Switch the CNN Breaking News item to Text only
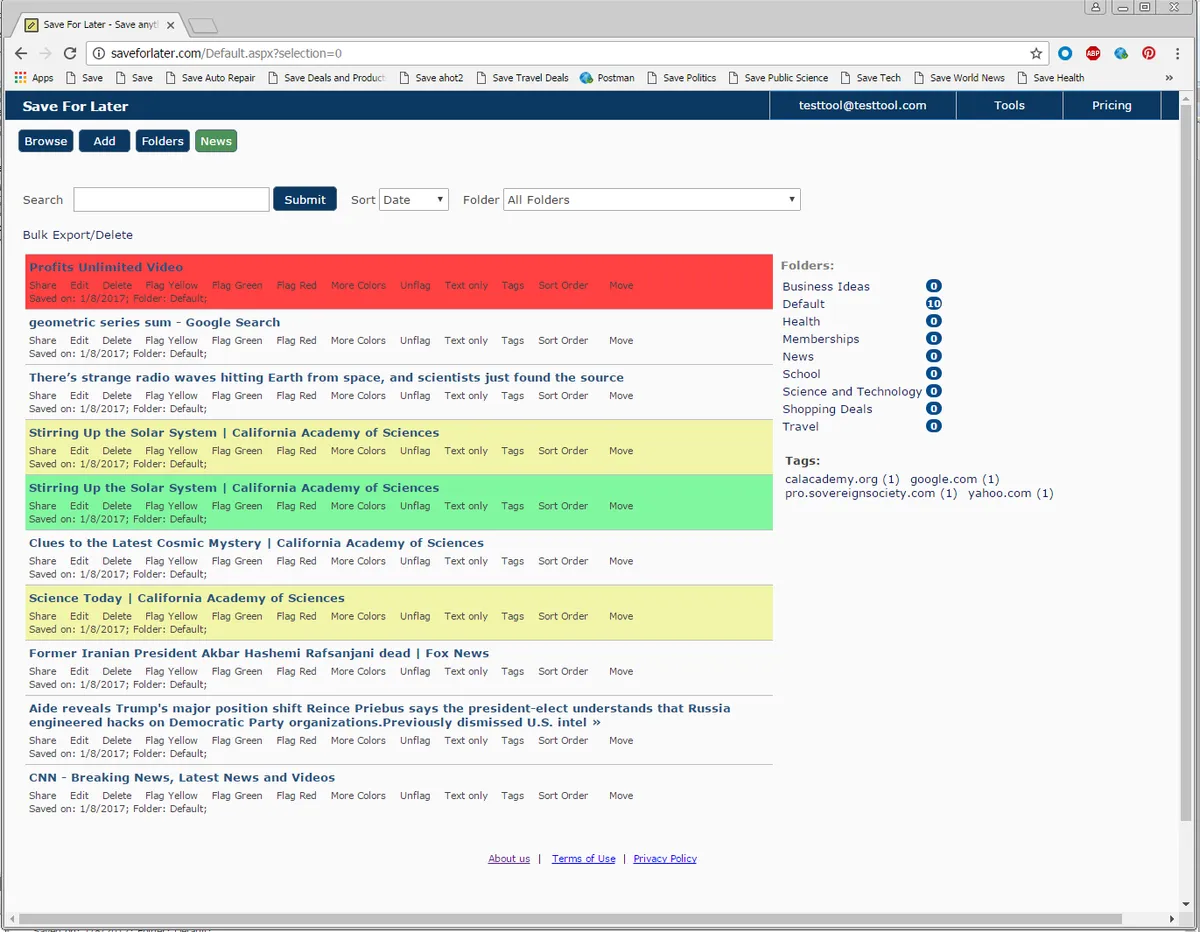Screen dimensions: 1200x932 tap(465, 795)
